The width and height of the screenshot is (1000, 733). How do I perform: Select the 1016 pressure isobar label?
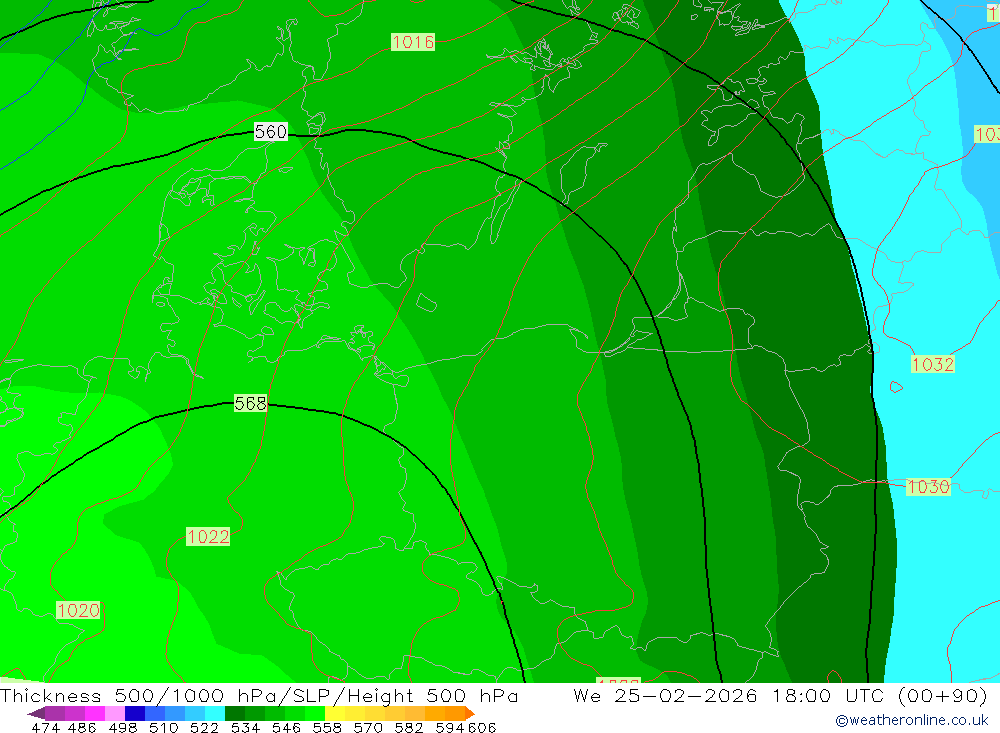[413, 42]
